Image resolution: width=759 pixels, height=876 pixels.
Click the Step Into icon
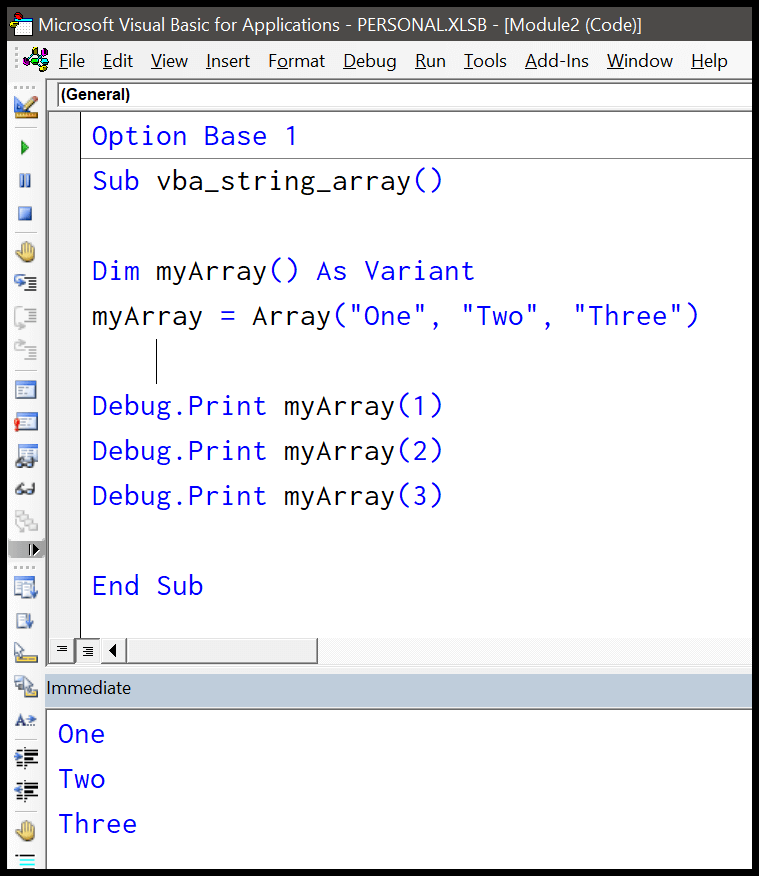pyautogui.click(x=25, y=283)
